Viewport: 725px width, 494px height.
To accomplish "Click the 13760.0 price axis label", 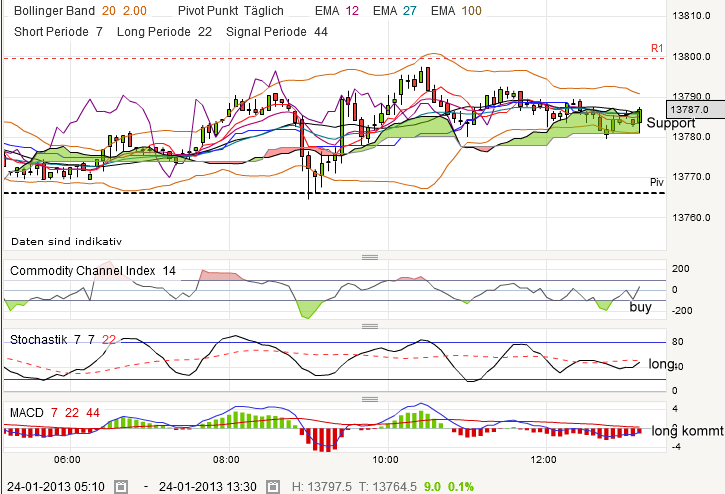I will 691,217.
